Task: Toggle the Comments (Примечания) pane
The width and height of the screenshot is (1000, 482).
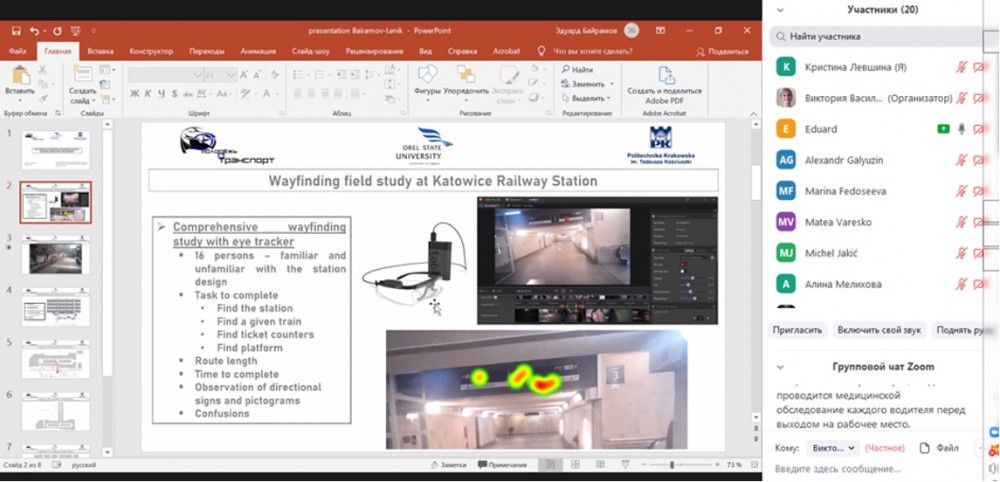Action: tap(503, 465)
